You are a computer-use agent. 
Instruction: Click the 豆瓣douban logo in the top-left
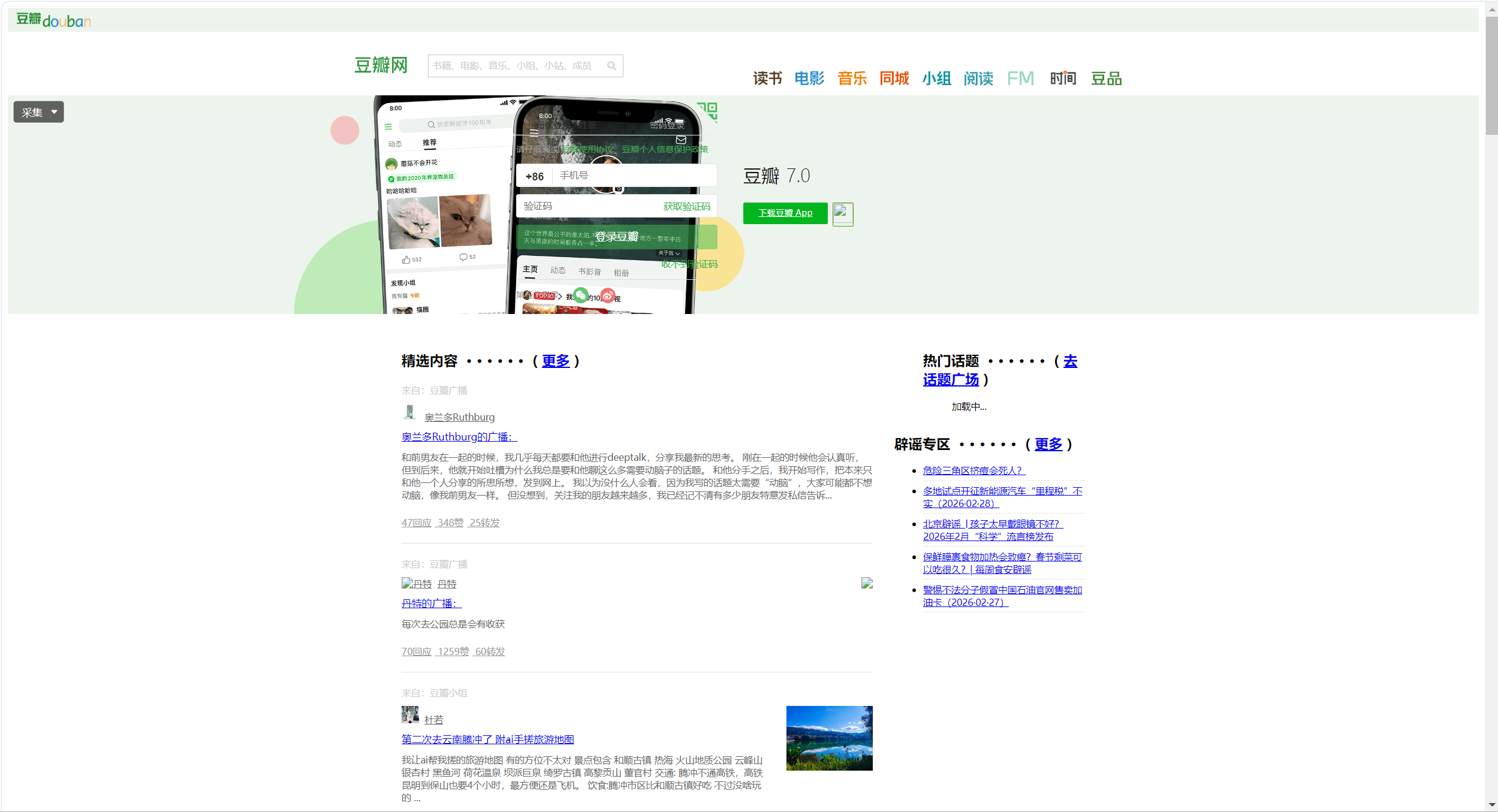click(53, 20)
